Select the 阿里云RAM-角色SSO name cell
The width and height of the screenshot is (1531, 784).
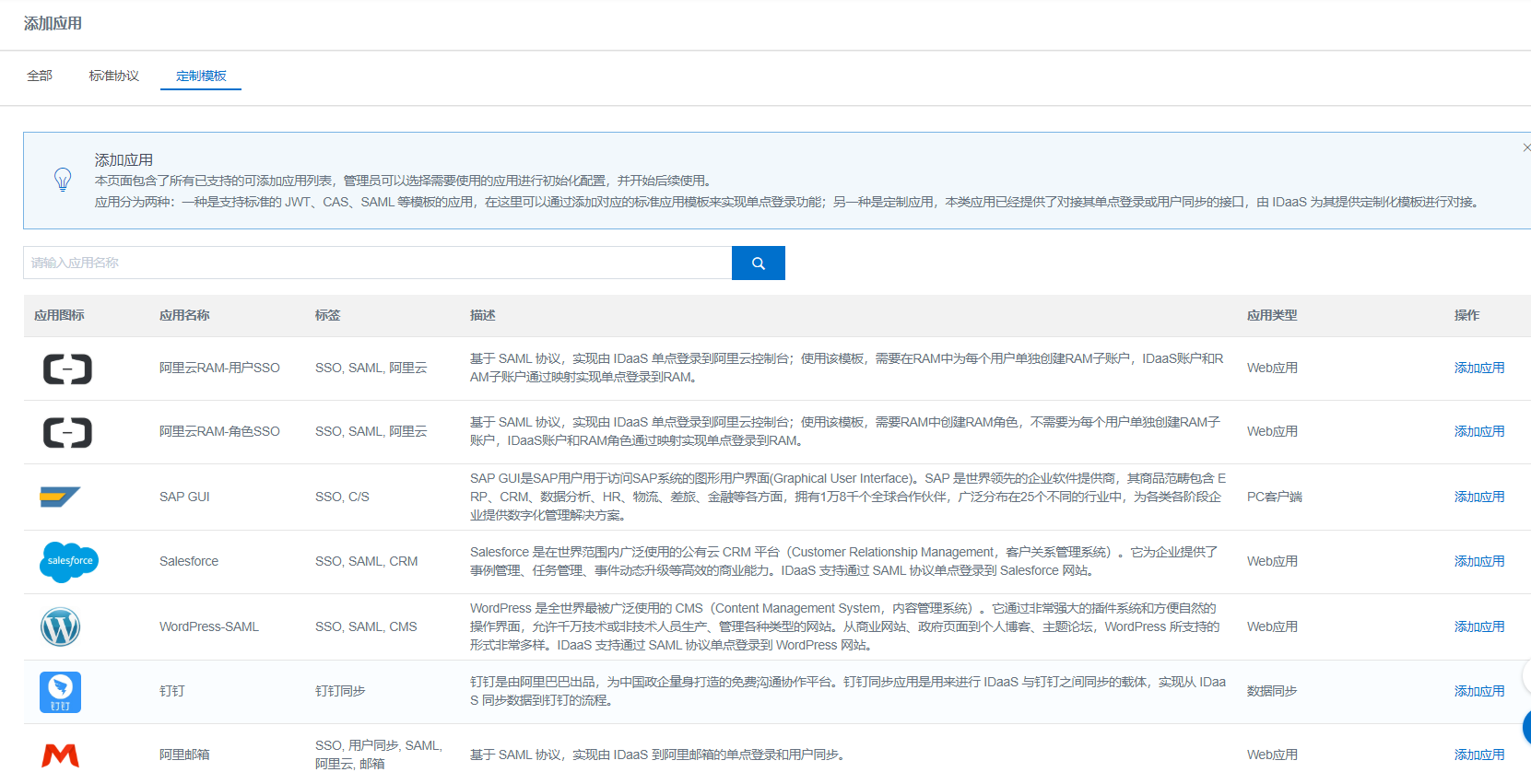[219, 431]
